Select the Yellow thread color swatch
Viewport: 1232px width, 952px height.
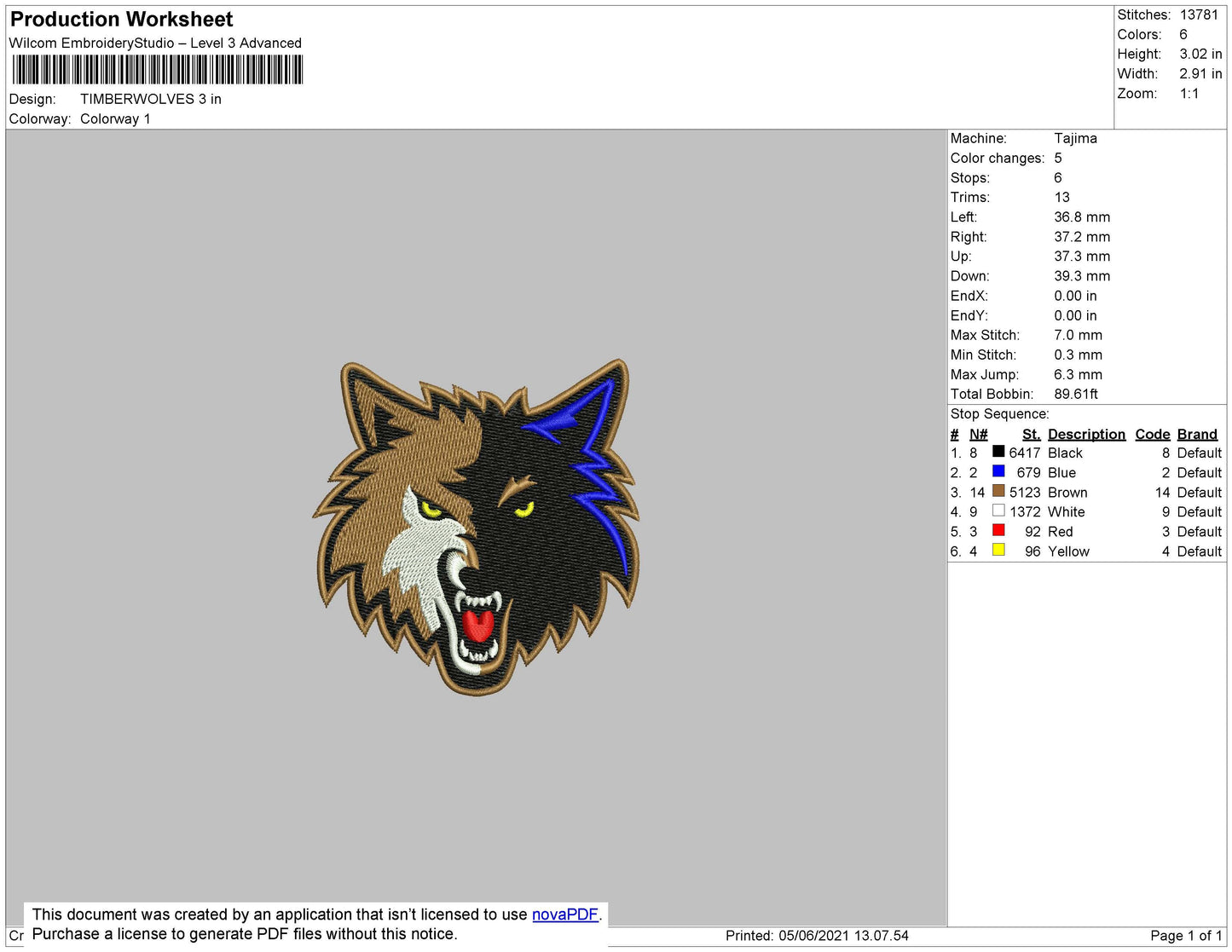[998, 550]
